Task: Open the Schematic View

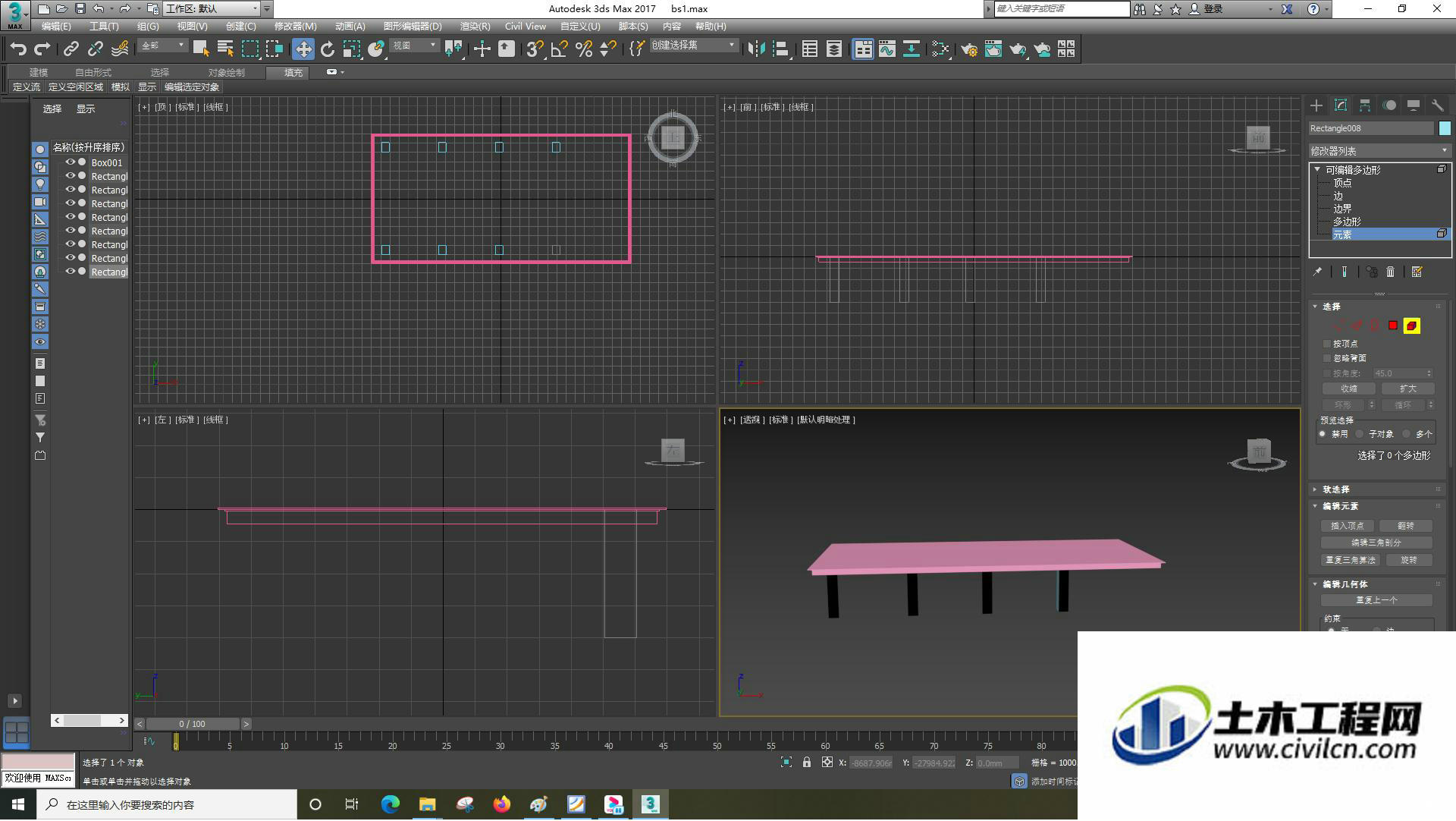Action: (x=912, y=49)
